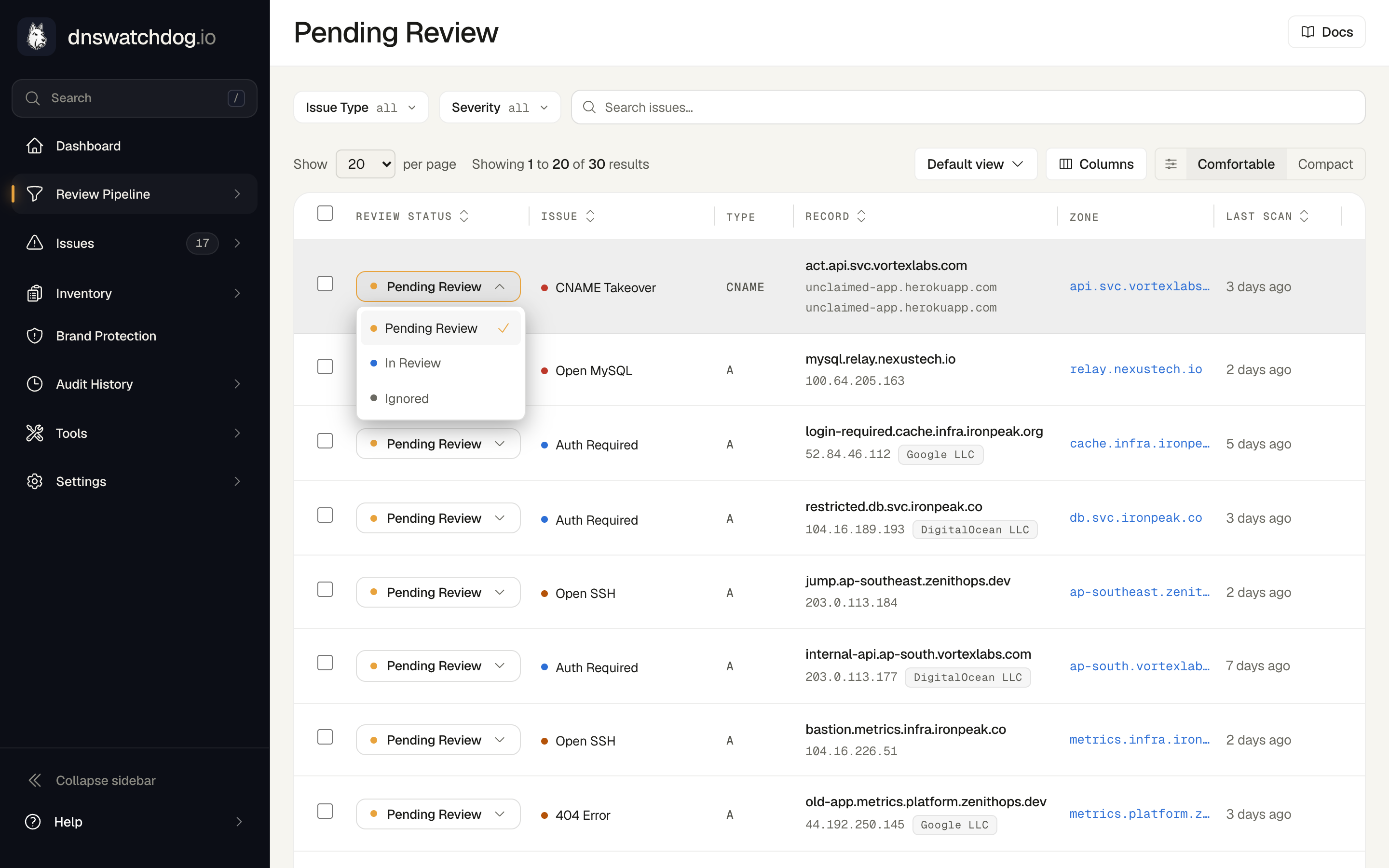Screen dimensions: 1389x868
Task: Open status dropdown for login-required.cache.infra.ironpeak.org
Action: point(438,444)
